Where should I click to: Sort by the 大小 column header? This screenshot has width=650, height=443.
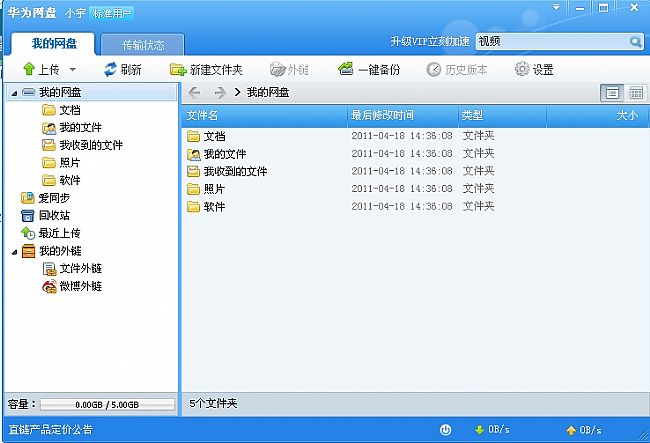[598, 115]
